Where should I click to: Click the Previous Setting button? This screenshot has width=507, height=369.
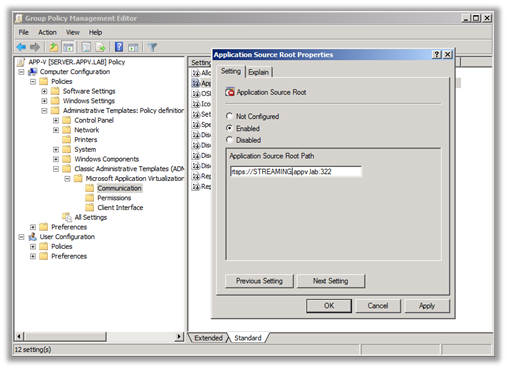(259, 281)
